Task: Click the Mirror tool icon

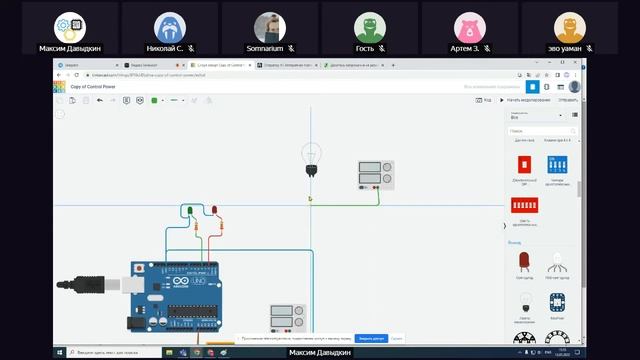Action: tap(209, 100)
